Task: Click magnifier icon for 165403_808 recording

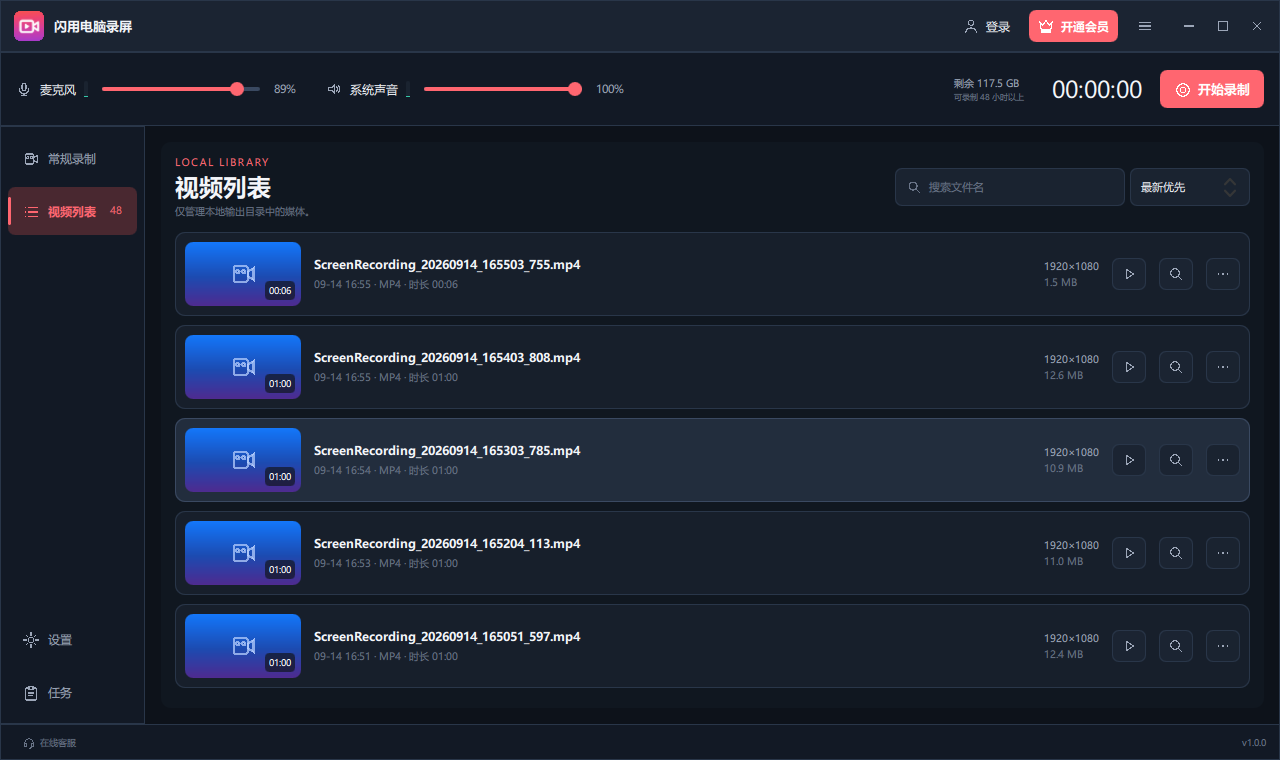Action: [x=1176, y=367]
